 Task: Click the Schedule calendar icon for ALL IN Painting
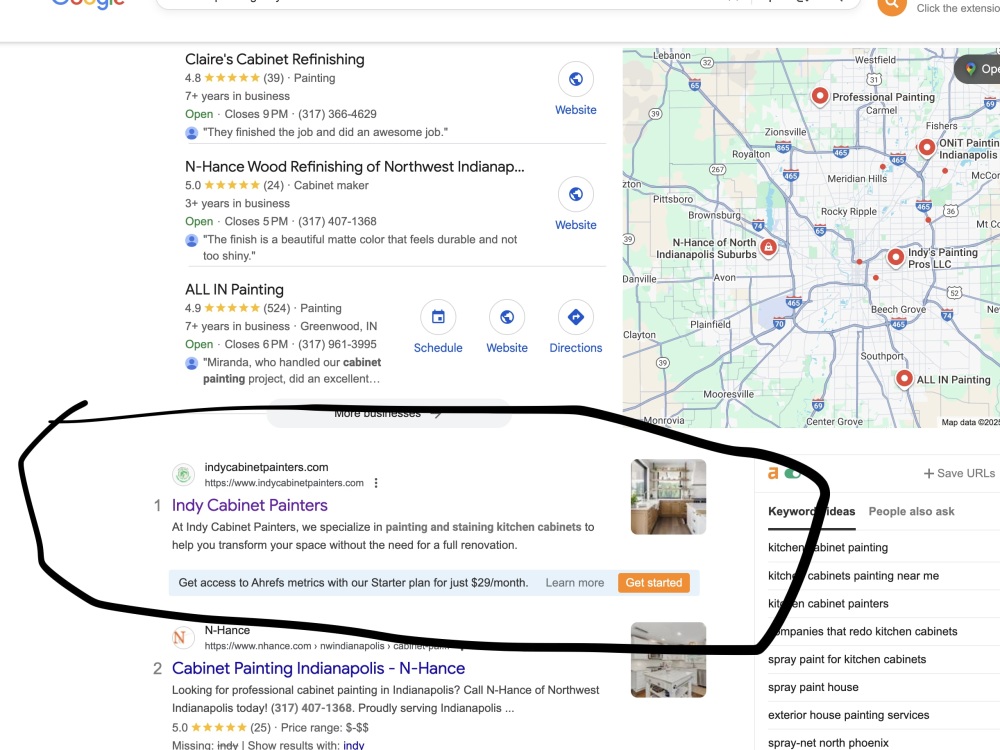[x=438, y=317]
